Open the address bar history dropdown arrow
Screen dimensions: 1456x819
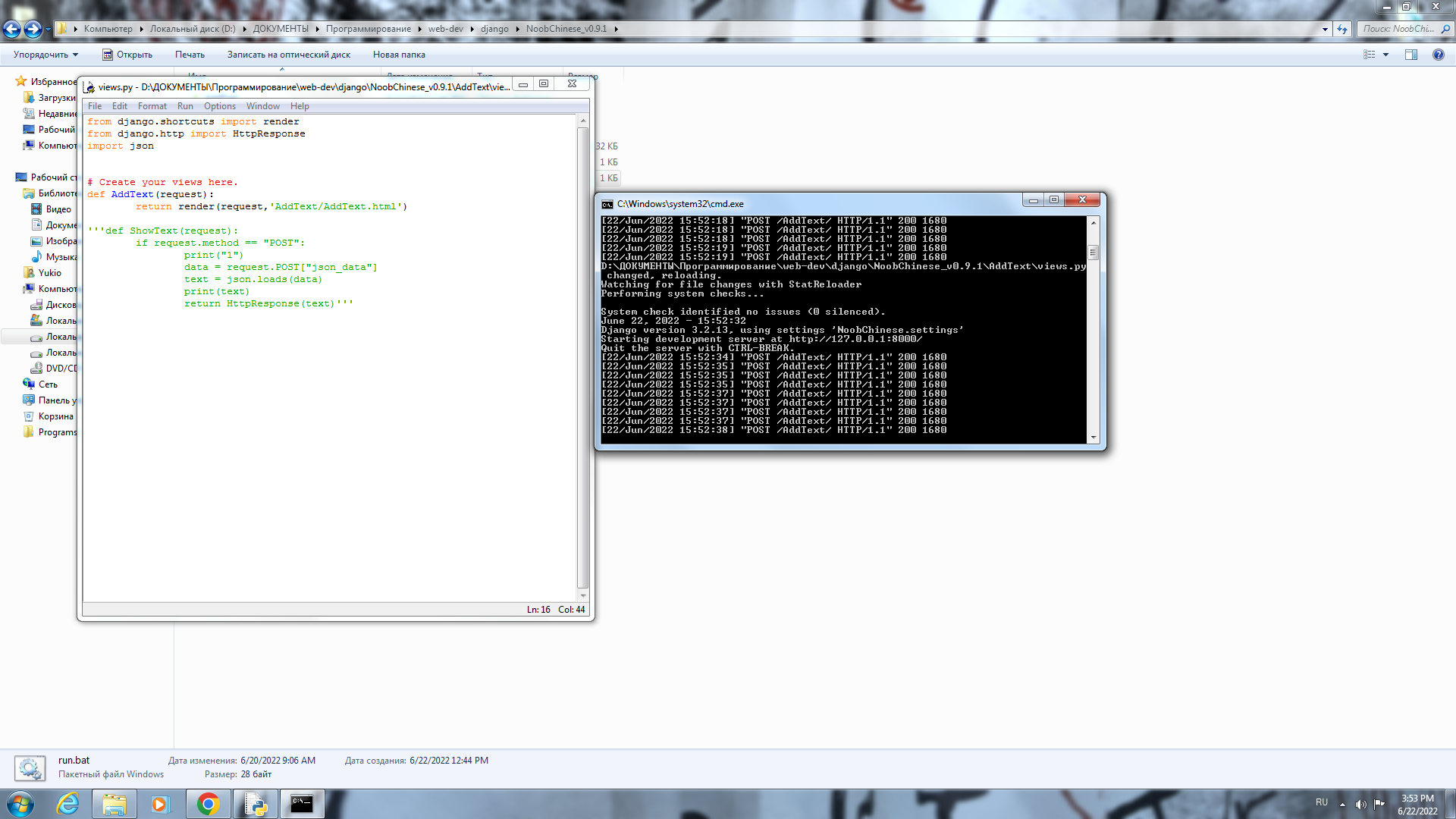click(1326, 29)
